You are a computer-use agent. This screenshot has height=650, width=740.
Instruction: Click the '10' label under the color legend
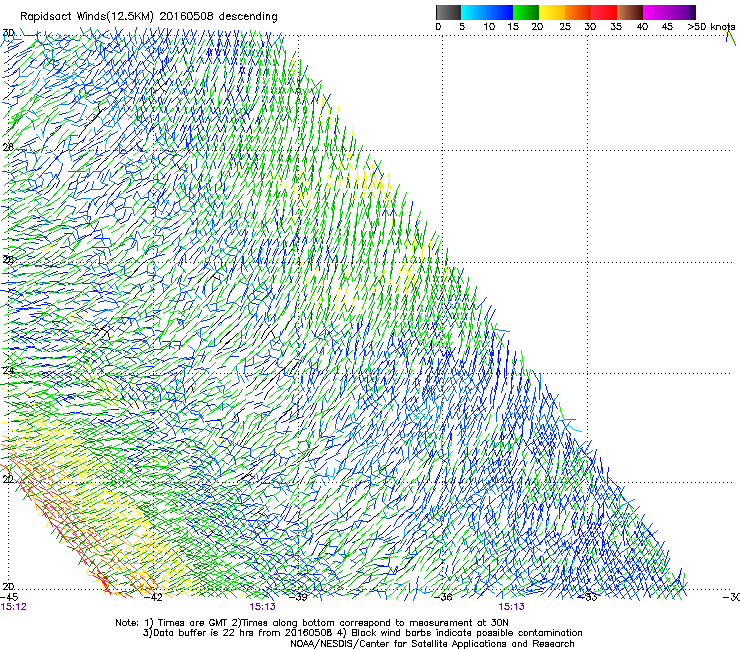click(489, 27)
